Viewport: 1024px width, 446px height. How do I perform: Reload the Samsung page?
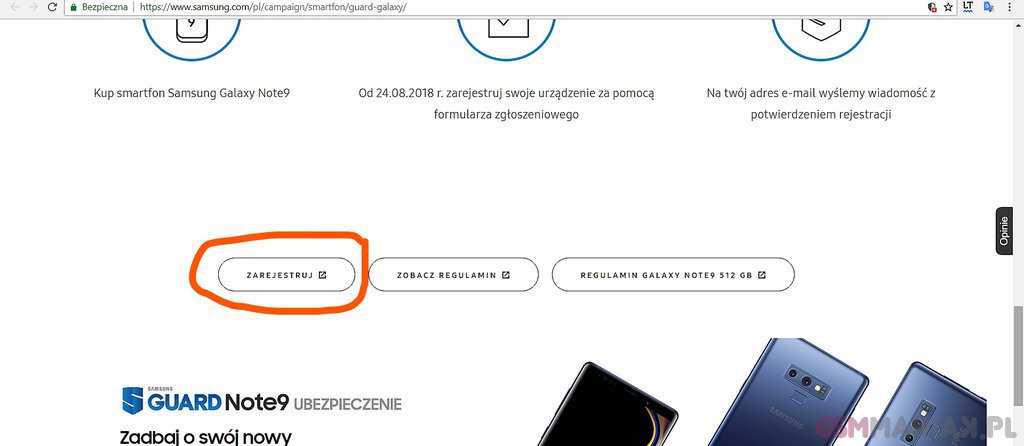pyautogui.click(x=53, y=7)
